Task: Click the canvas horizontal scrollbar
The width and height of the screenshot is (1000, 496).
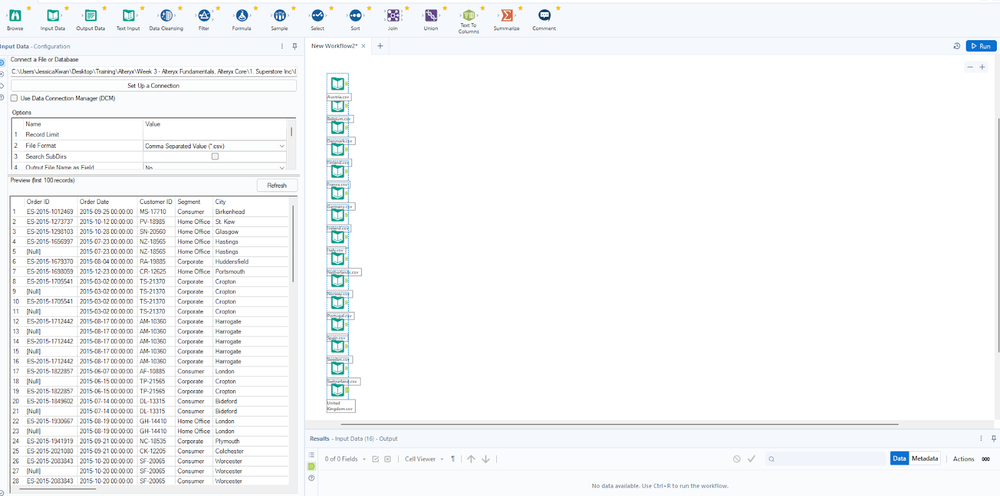Action: pos(620,424)
